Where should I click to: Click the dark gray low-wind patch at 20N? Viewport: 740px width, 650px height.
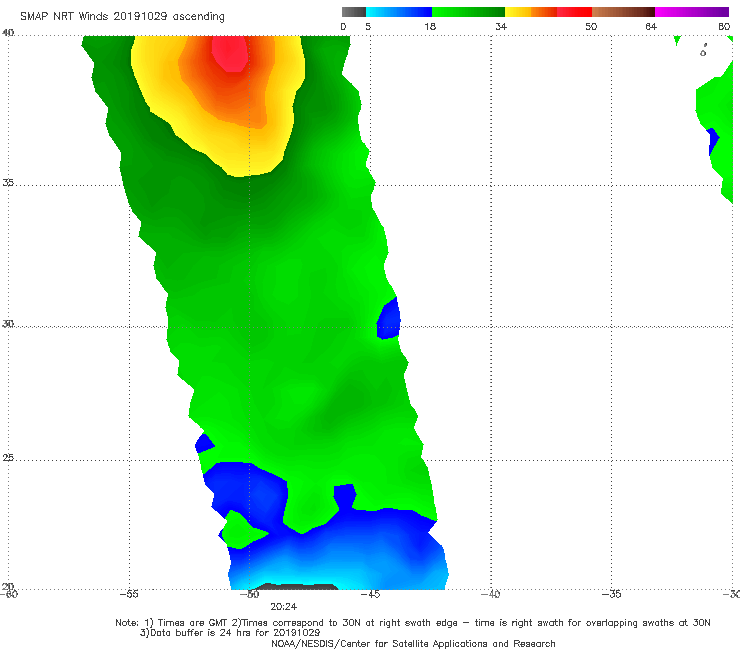point(298,587)
